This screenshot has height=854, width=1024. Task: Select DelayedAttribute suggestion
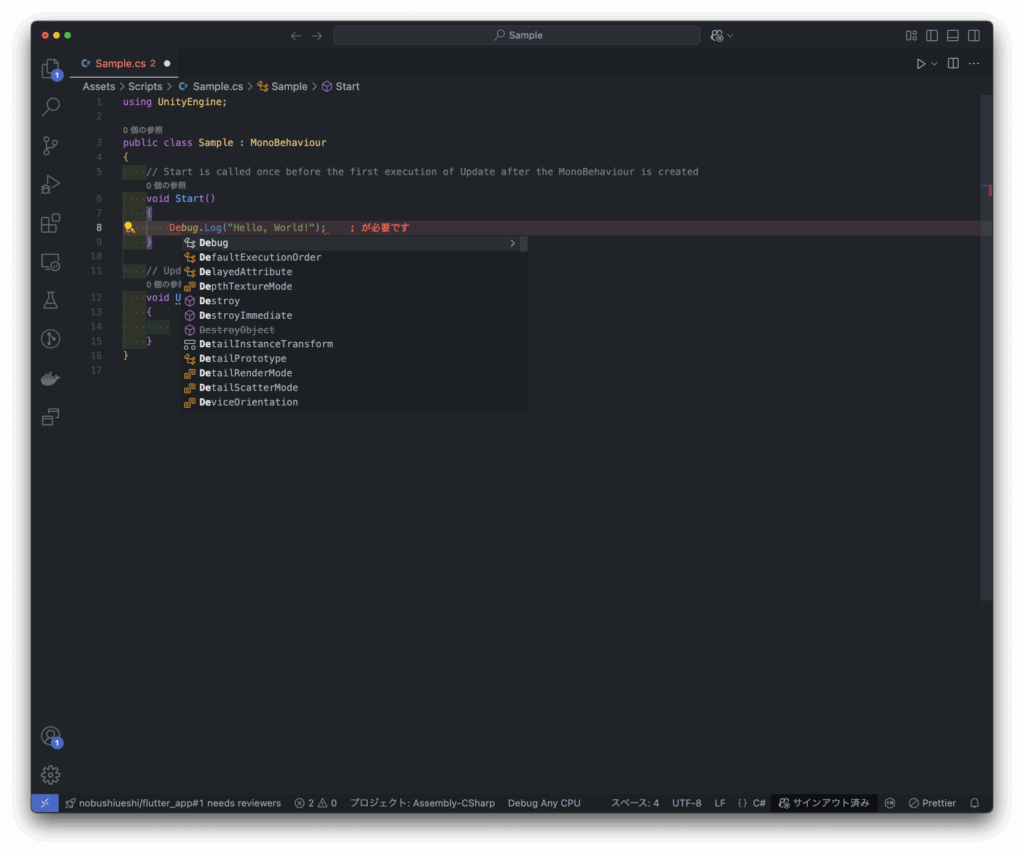355,272
